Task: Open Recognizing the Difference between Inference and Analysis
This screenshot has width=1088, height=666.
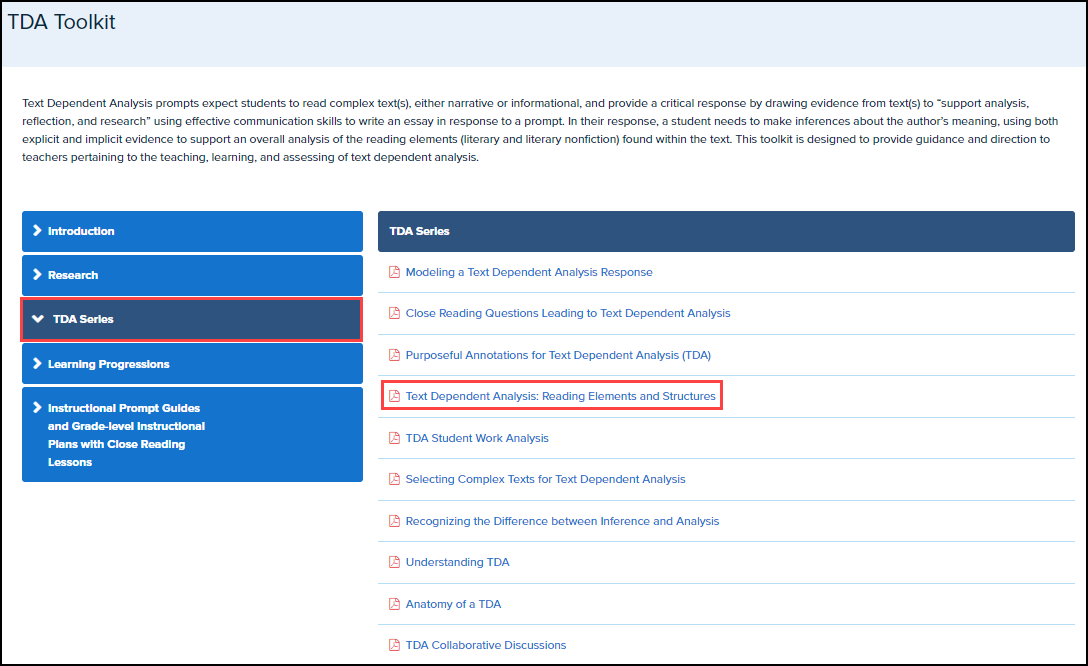Action: point(562,521)
